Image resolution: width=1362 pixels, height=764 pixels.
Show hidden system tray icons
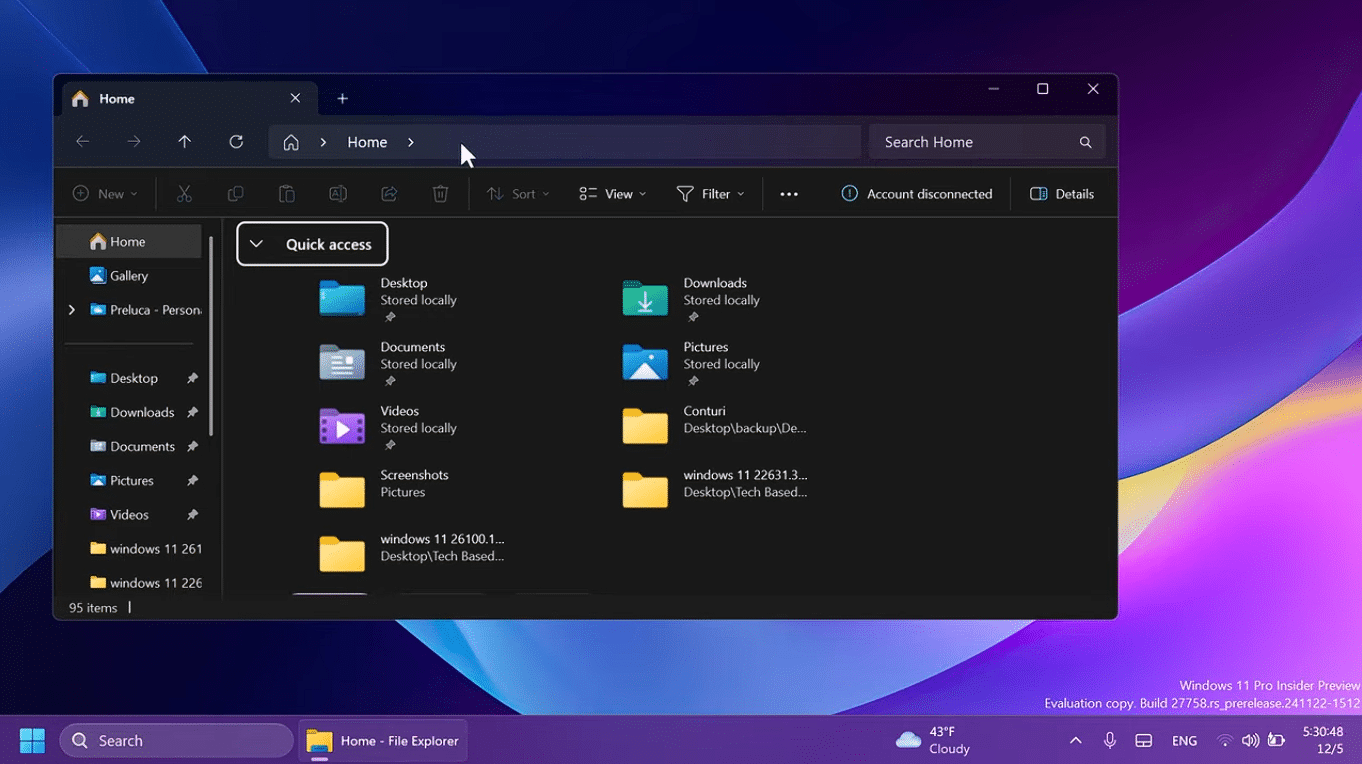coord(1075,741)
